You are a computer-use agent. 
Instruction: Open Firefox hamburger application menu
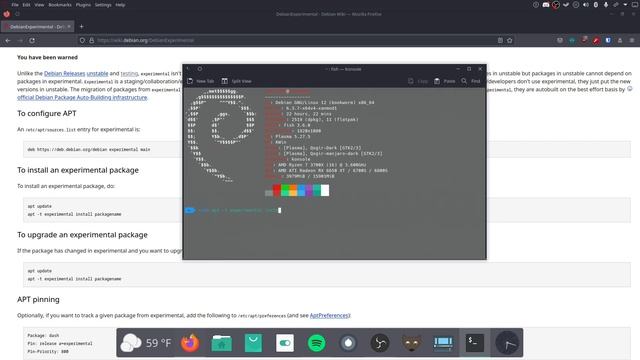point(632,40)
